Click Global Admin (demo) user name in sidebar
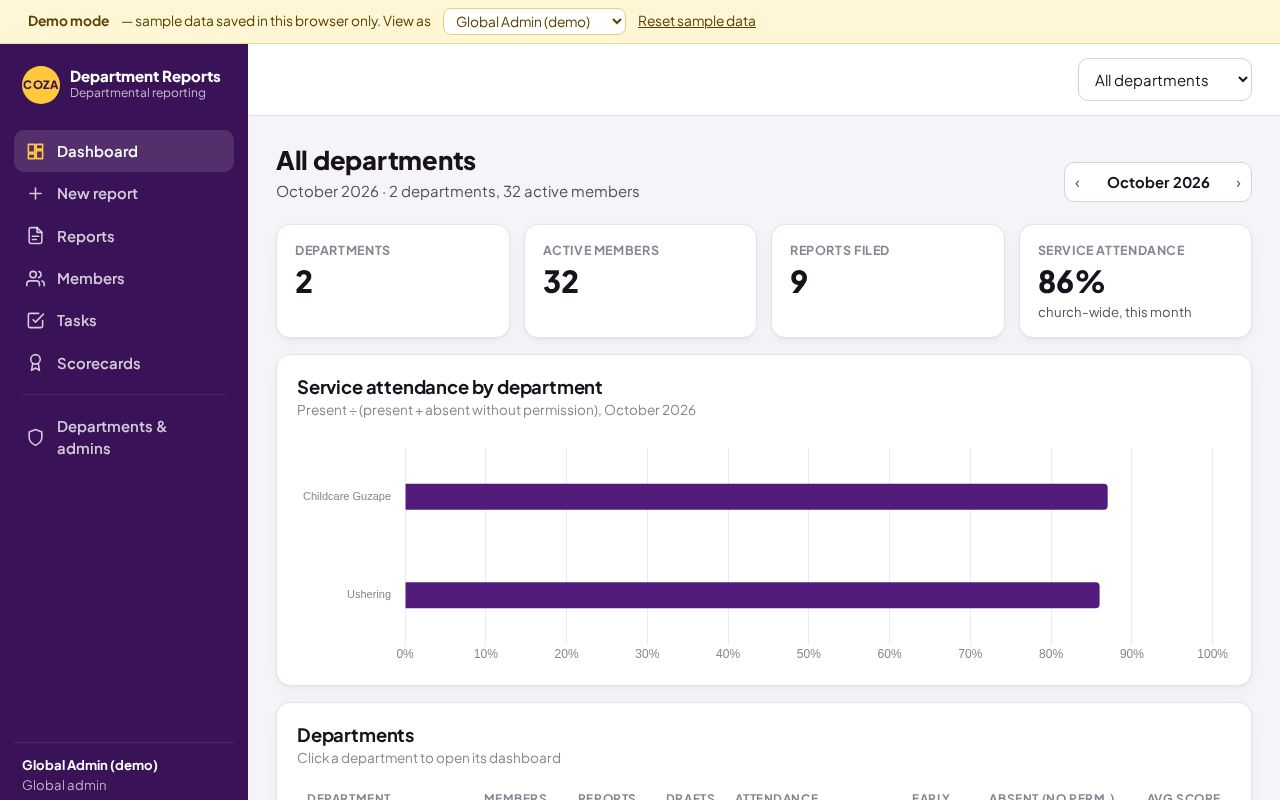This screenshot has height=800, width=1280. [x=90, y=765]
